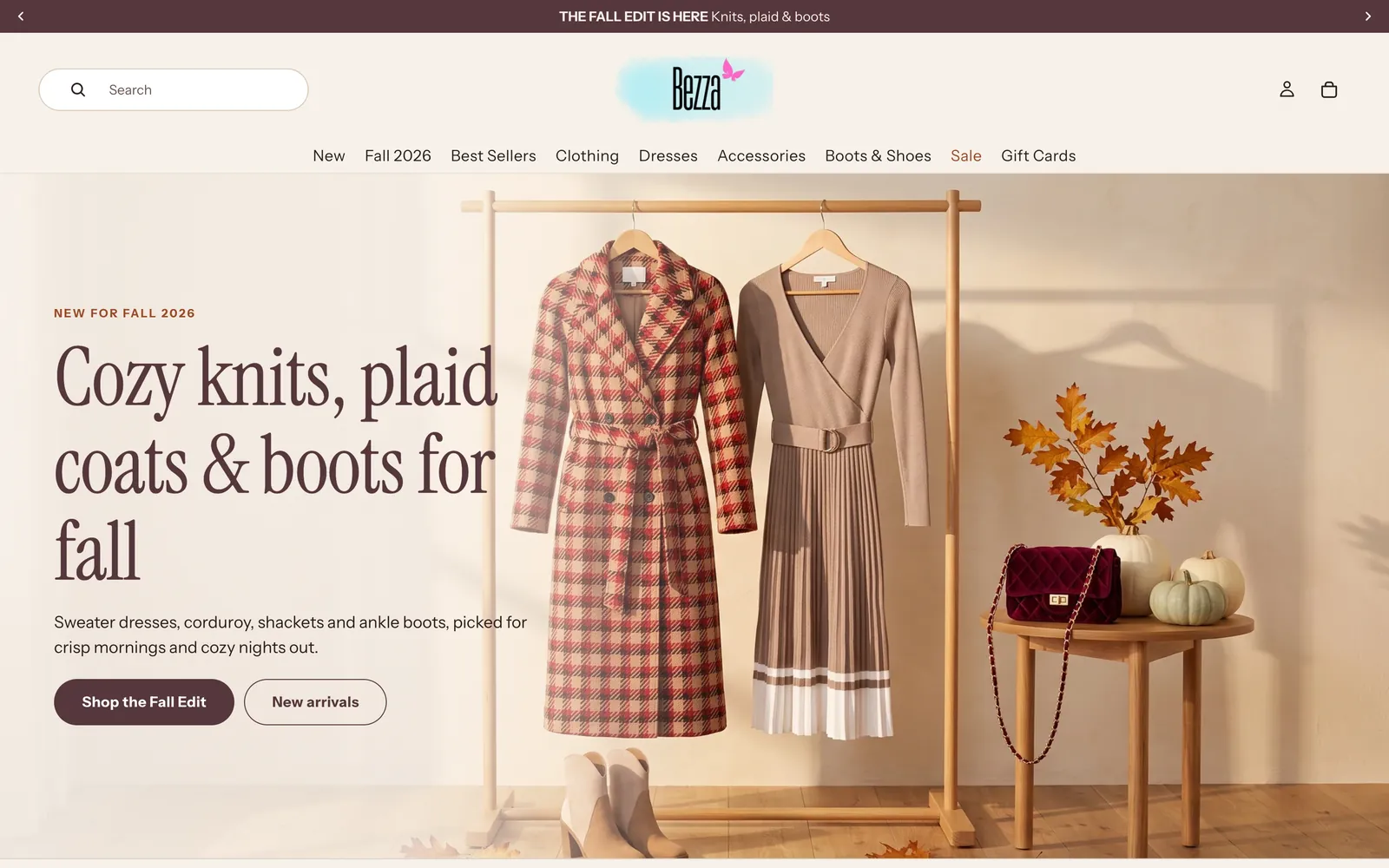Screen dimensions: 1389x868
Task: Click the previous announcement arrow
Action: [21, 16]
